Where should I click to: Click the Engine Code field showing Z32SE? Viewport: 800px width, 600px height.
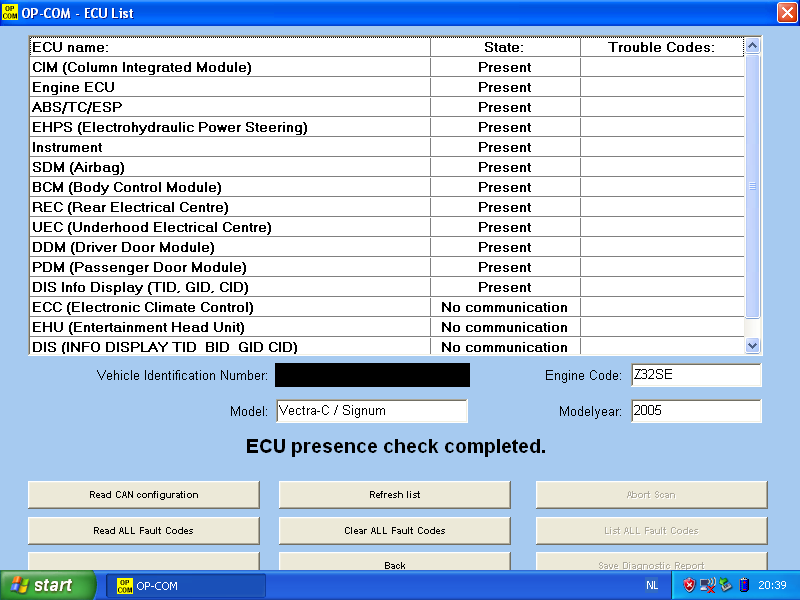[x=696, y=375]
